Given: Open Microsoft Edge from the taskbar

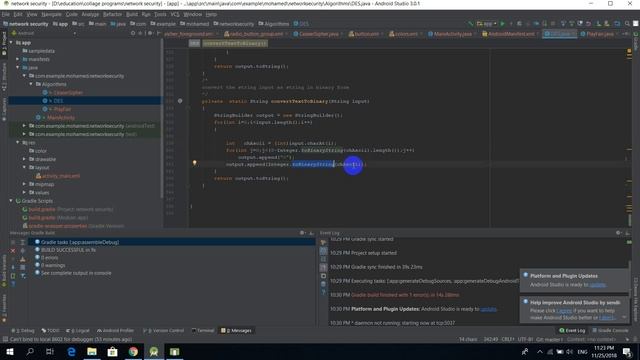Looking at the screenshot, I should click(x=71, y=351).
